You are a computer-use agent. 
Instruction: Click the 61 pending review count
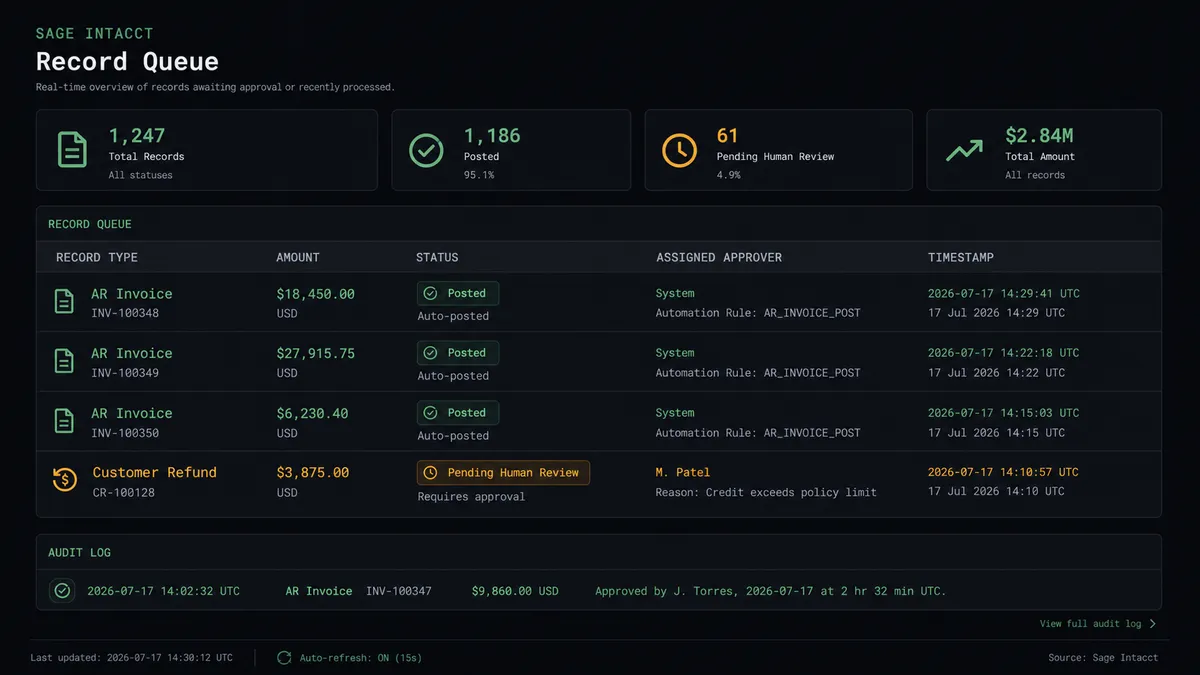tap(728, 136)
